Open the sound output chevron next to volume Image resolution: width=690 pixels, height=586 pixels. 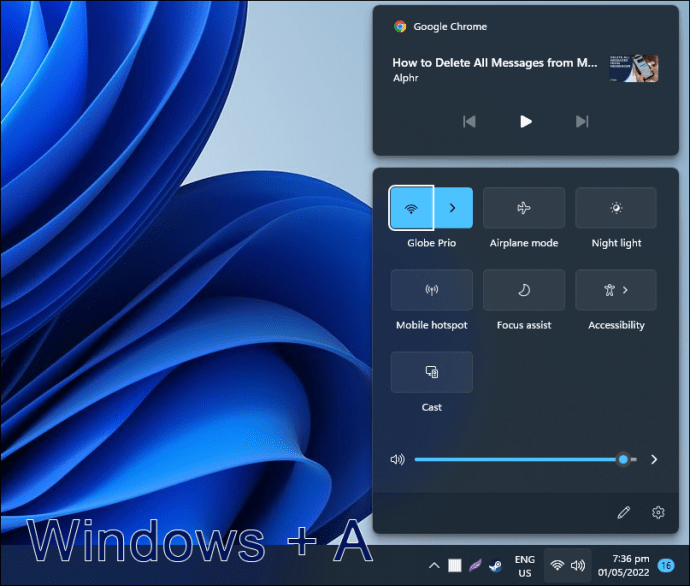pos(654,460)
